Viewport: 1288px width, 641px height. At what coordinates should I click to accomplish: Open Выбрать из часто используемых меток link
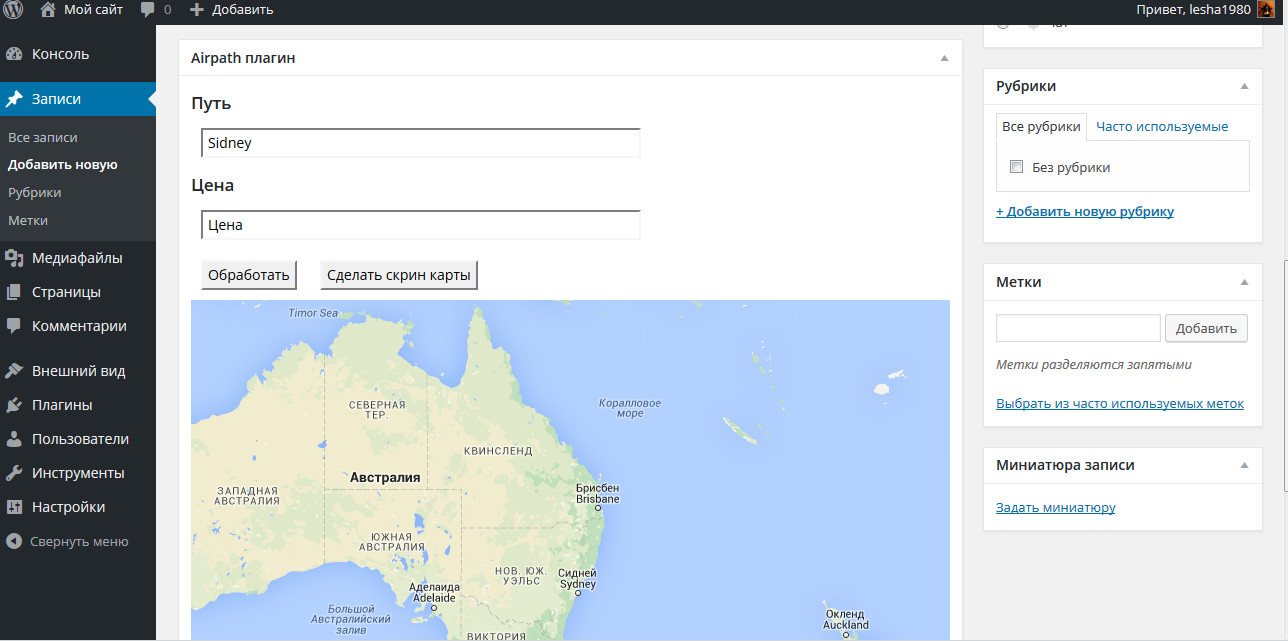(x=1120, y=404)
